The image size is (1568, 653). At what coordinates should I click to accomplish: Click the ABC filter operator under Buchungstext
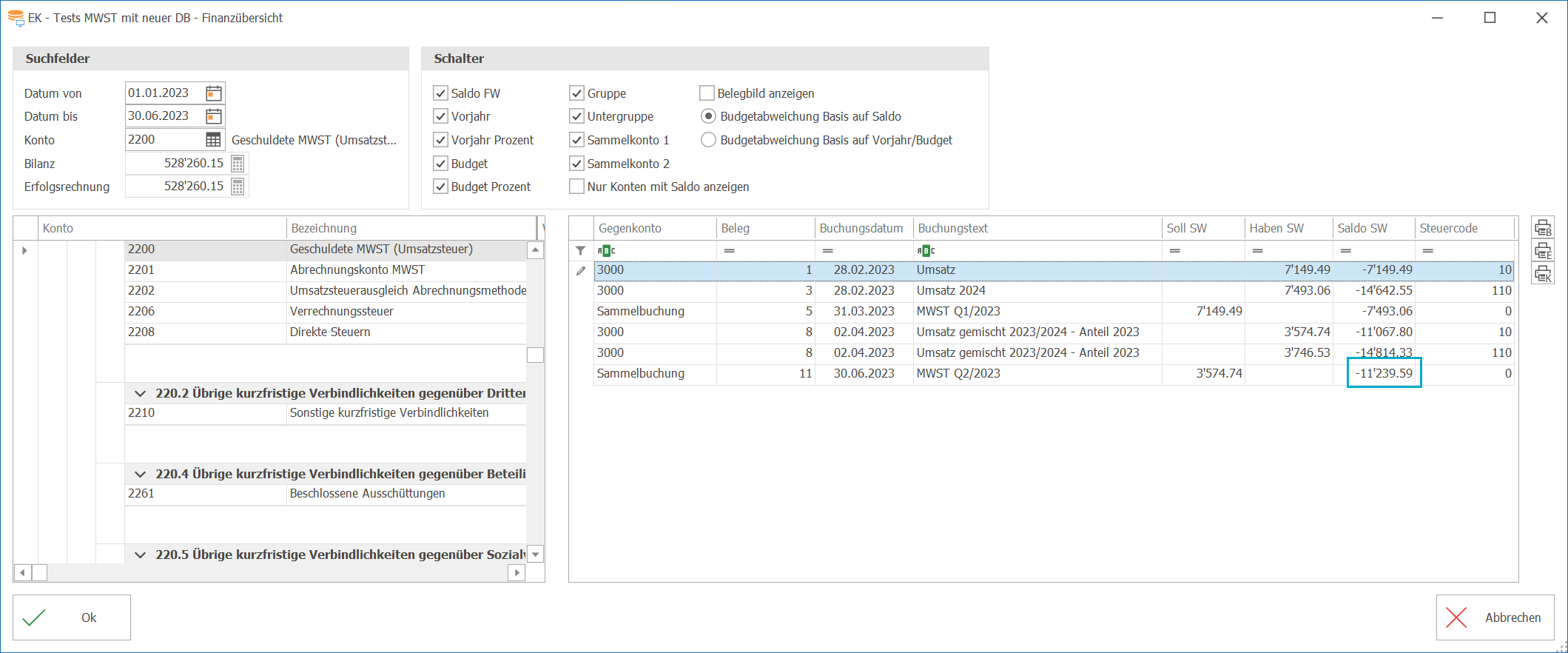click(x=926, y=251)
